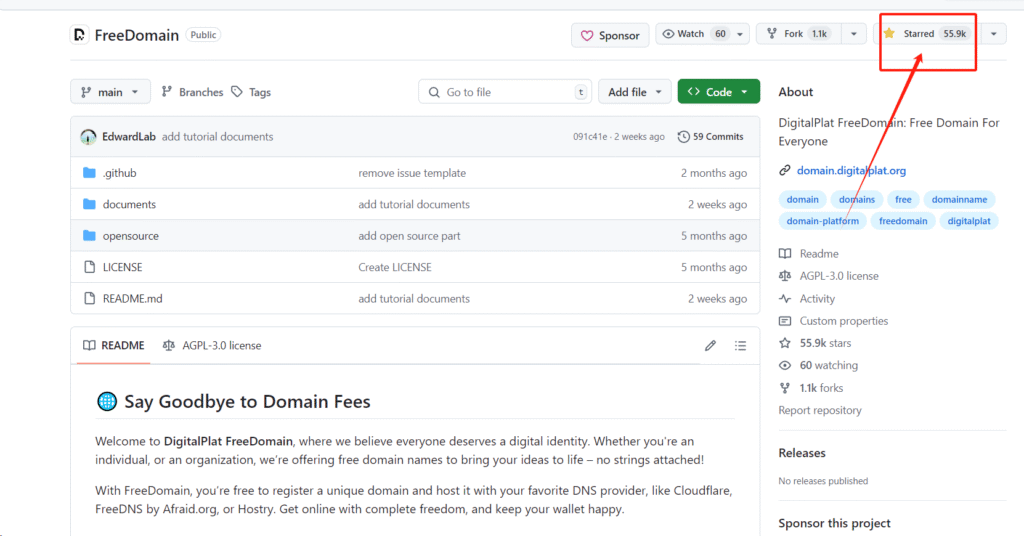
Task: Click the LICENSE file icon
Action: coord(89,267)
